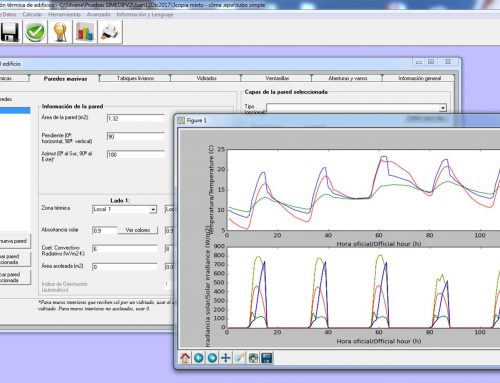Select the highlighted wall in paredes list
The image size is (500, 383).
(15, 110)
